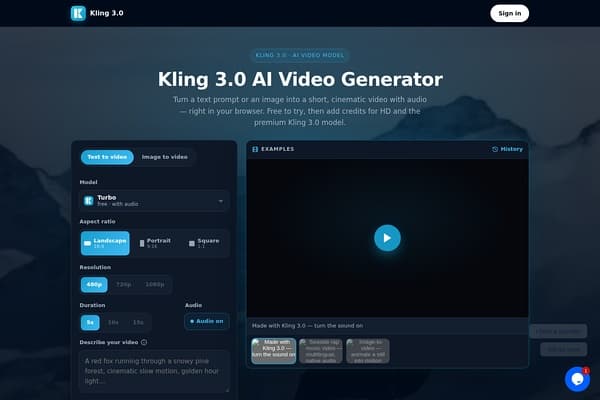The image size is (600, 400).
Task: Play the example video
Action: point(387,238)
